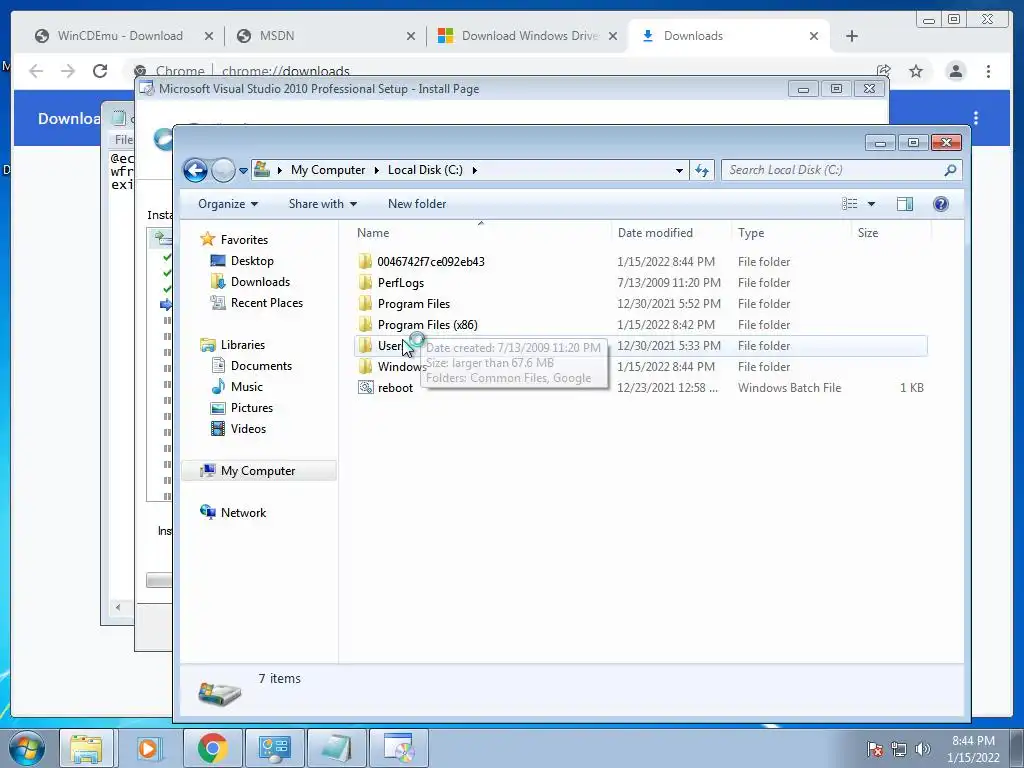Click My Computer in the address breadcrumb
The width and height of the screenshot is (1024, 768).
[328, 170]
